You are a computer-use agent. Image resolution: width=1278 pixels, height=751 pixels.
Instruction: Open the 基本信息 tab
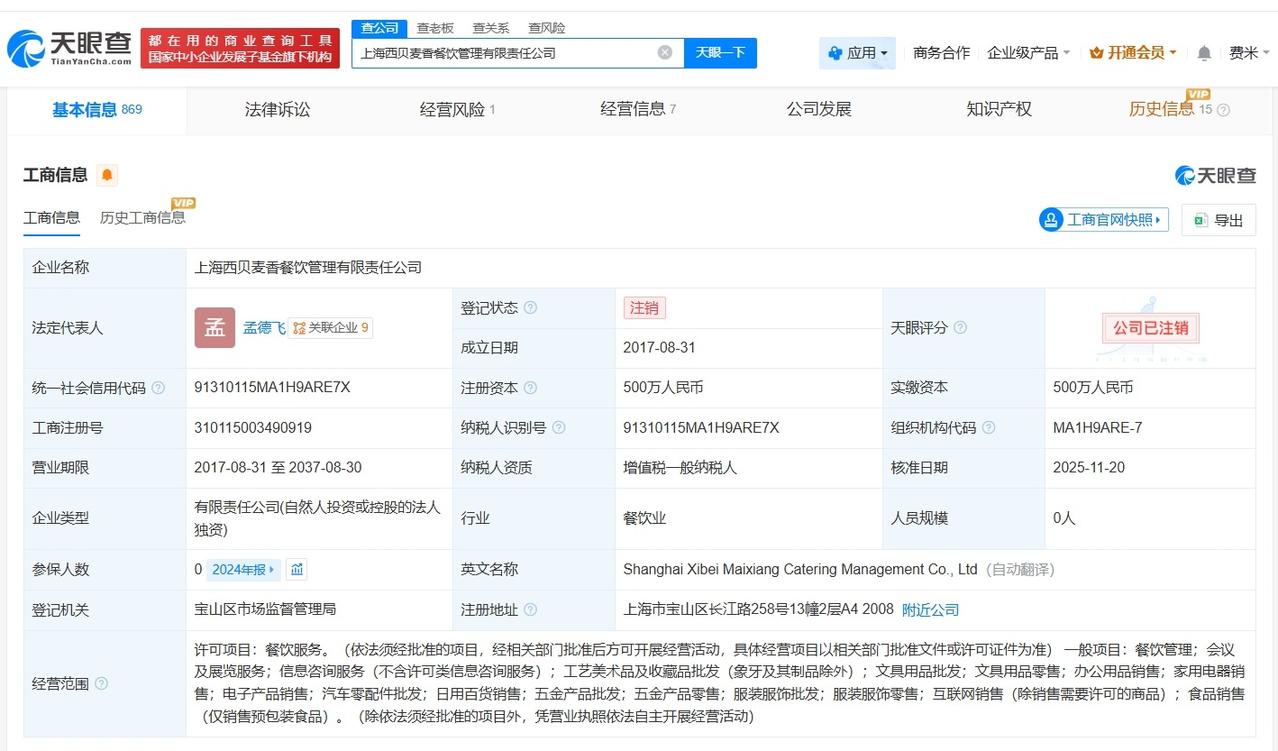[97, 110]
